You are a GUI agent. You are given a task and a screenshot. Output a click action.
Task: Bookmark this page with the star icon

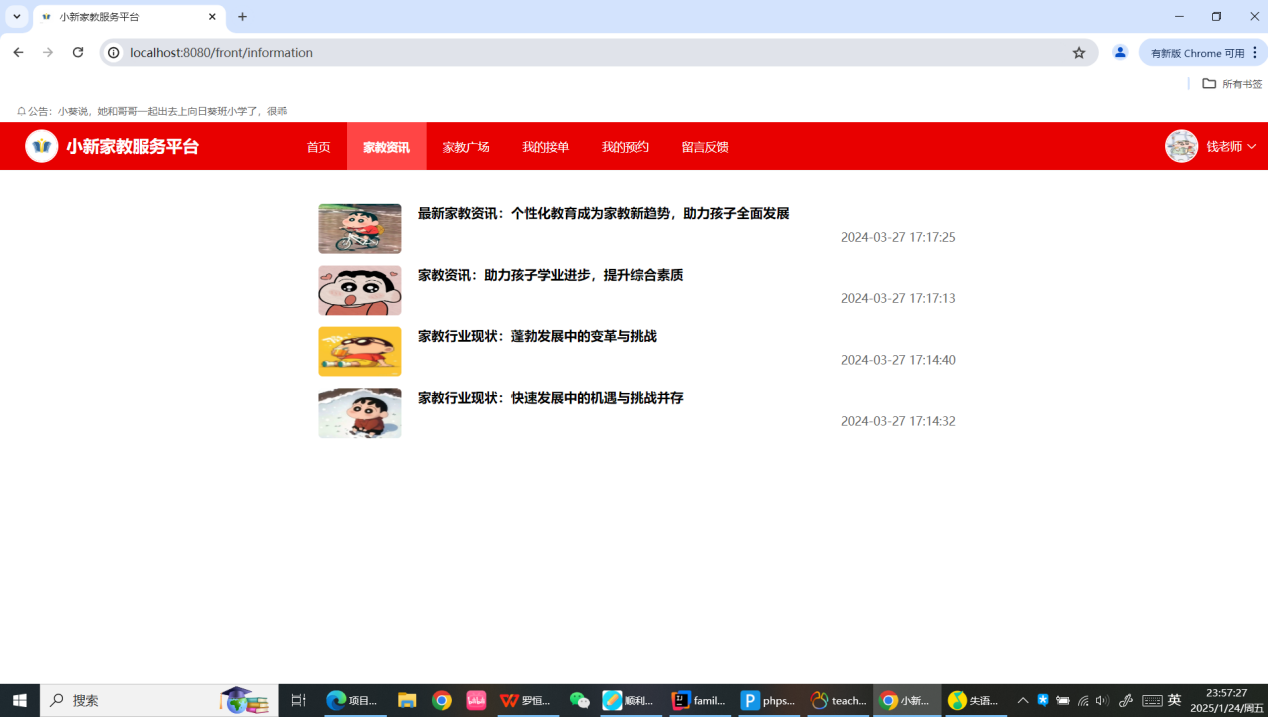[x=1079, y=52]
